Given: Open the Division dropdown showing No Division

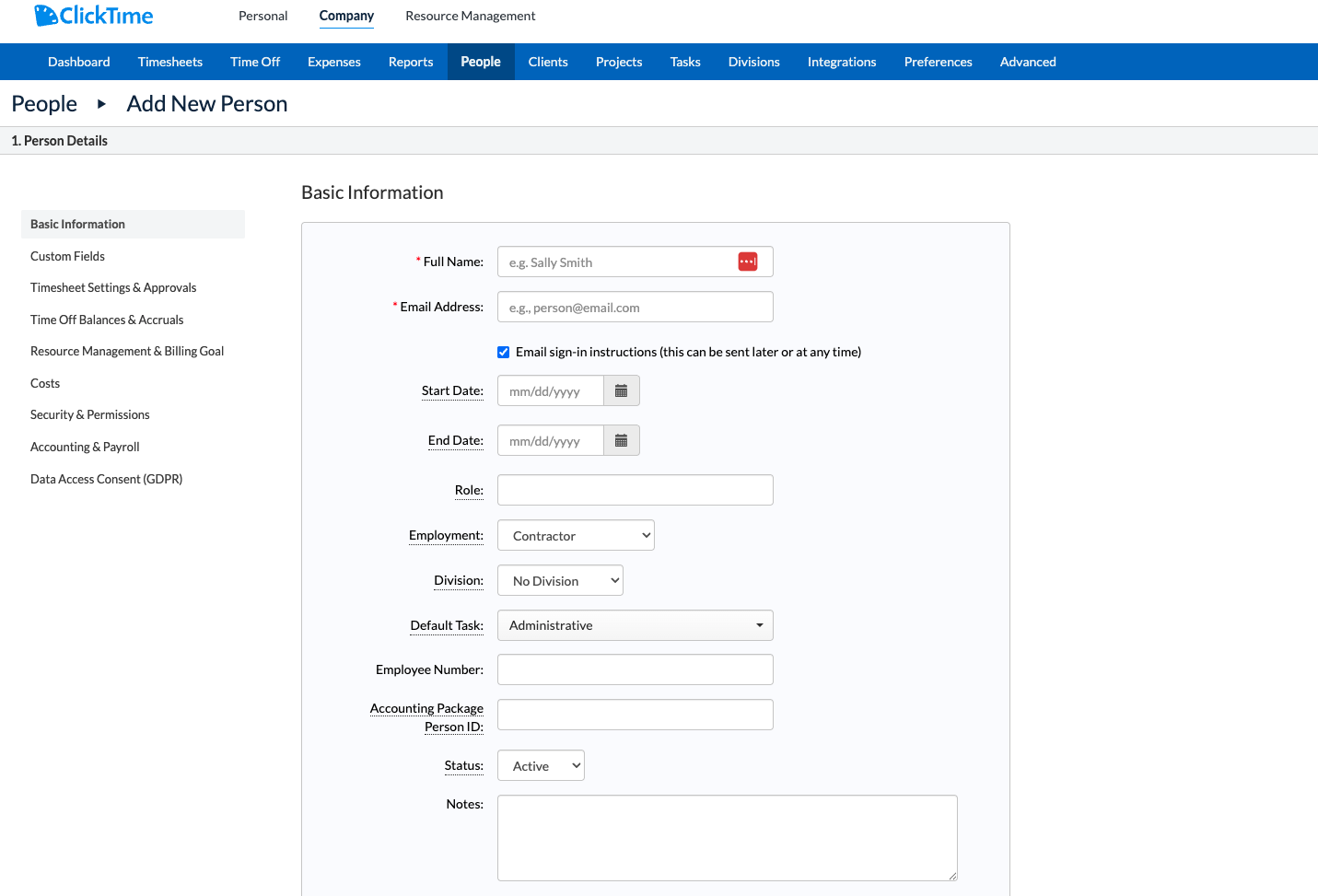Looking at the screenshot, I should pyautogui.click(x=560, y=580).
